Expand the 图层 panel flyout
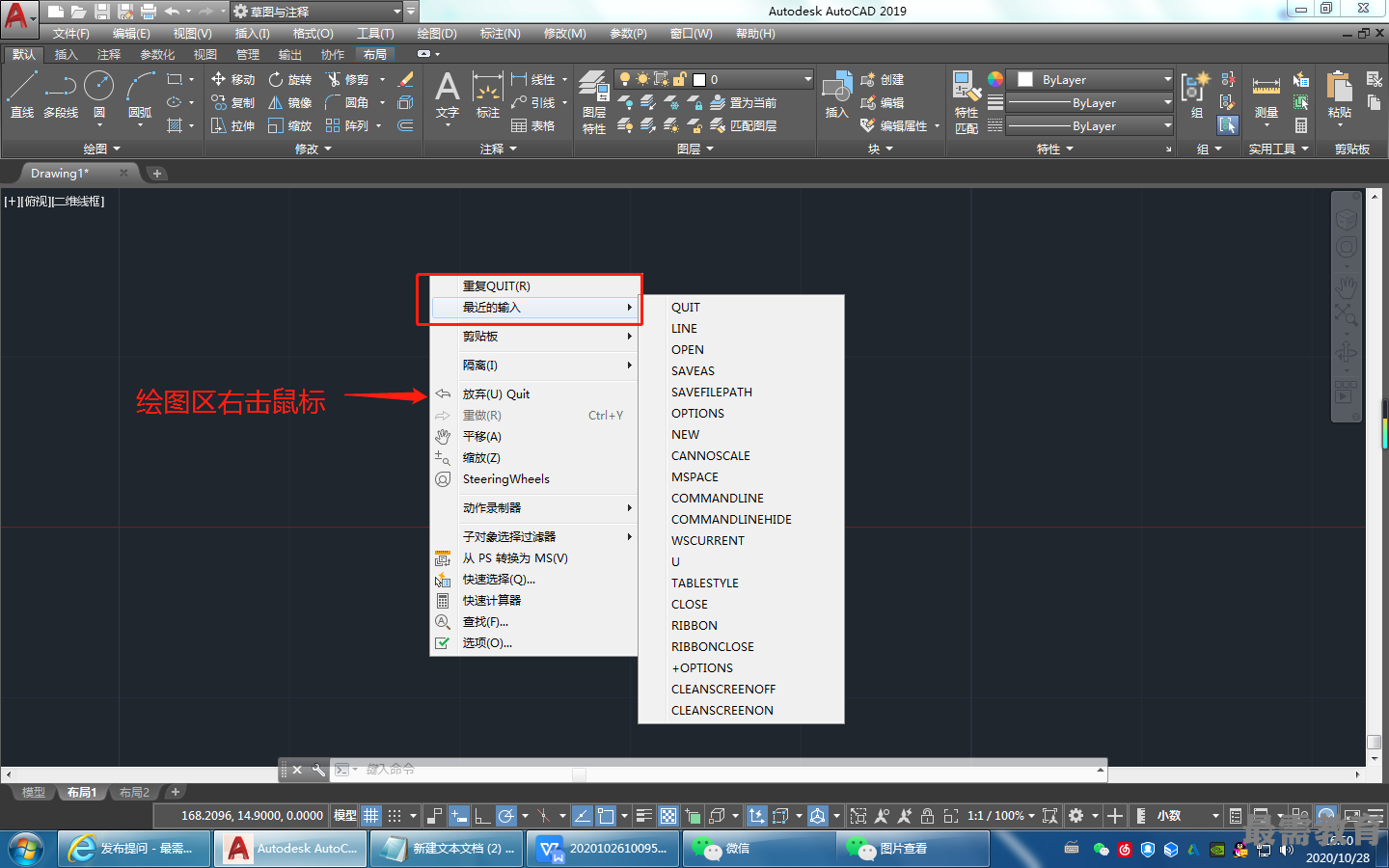1389x868 pixels. [x=695, y=149]
